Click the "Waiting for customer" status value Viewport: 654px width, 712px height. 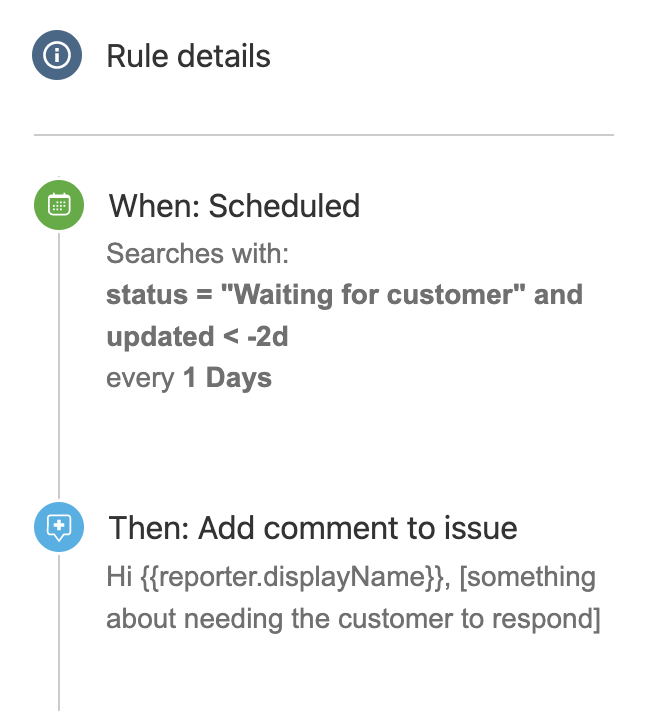(373, 295)
